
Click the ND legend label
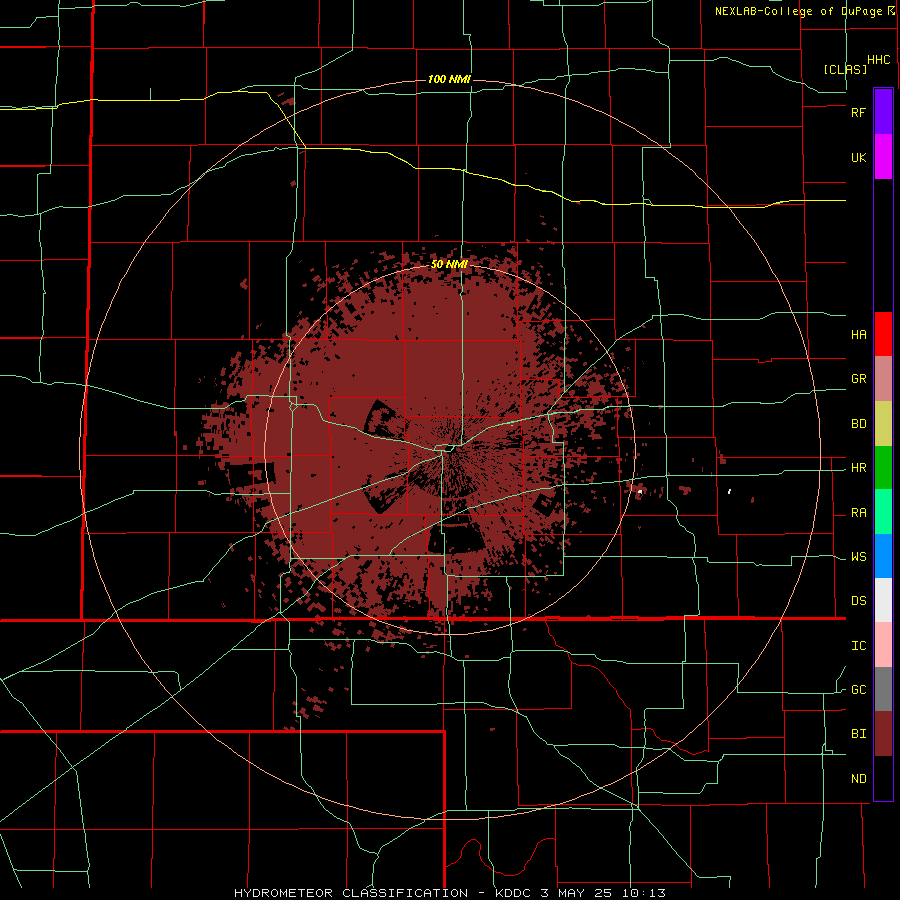point(859,779)
